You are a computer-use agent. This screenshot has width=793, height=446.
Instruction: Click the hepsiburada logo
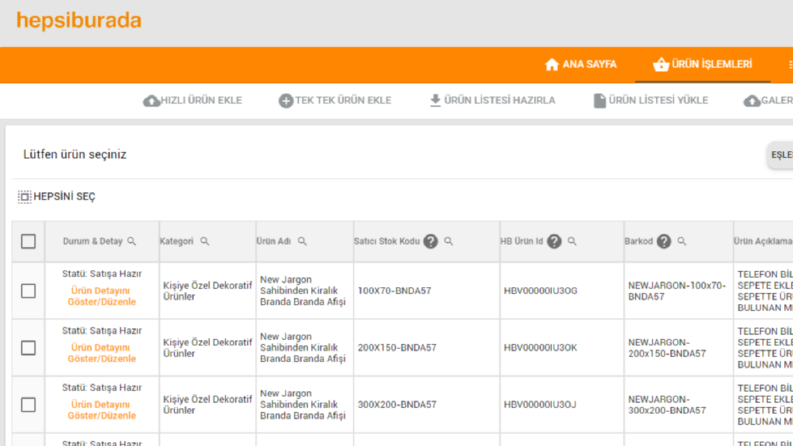pos(79,21)
